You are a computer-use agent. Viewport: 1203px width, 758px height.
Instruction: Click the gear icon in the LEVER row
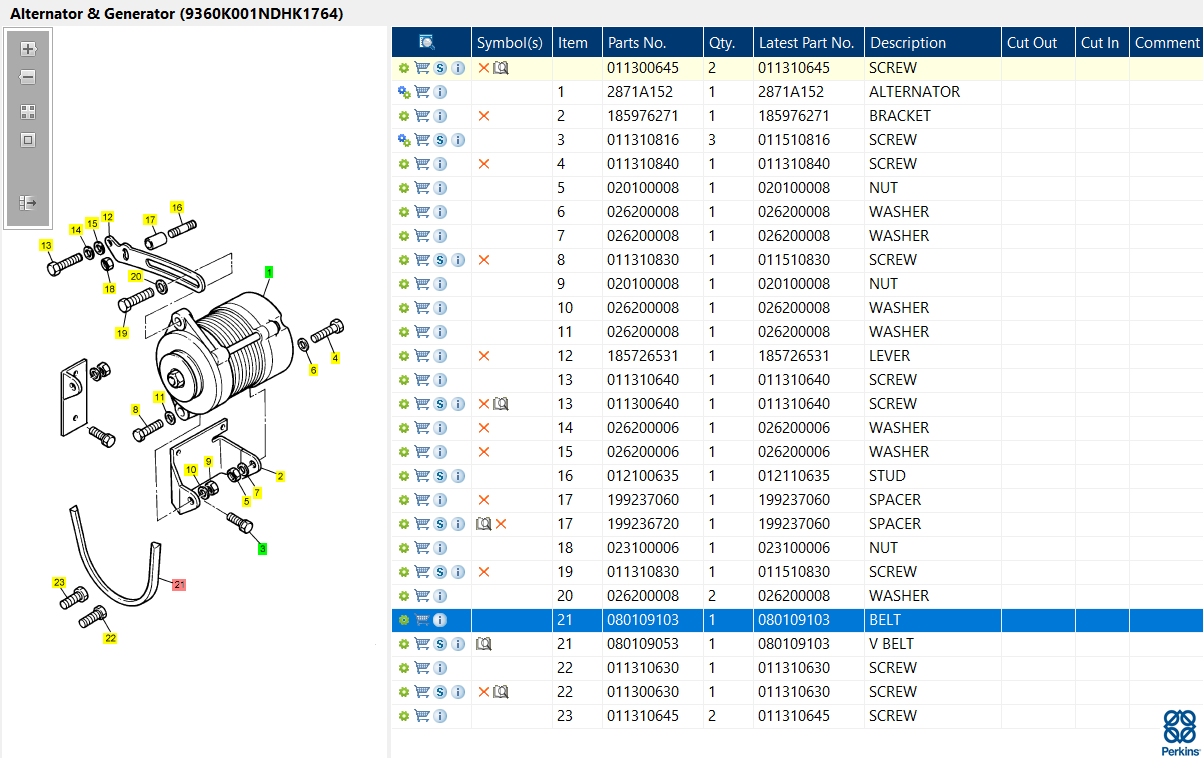(x=404, y=356)
